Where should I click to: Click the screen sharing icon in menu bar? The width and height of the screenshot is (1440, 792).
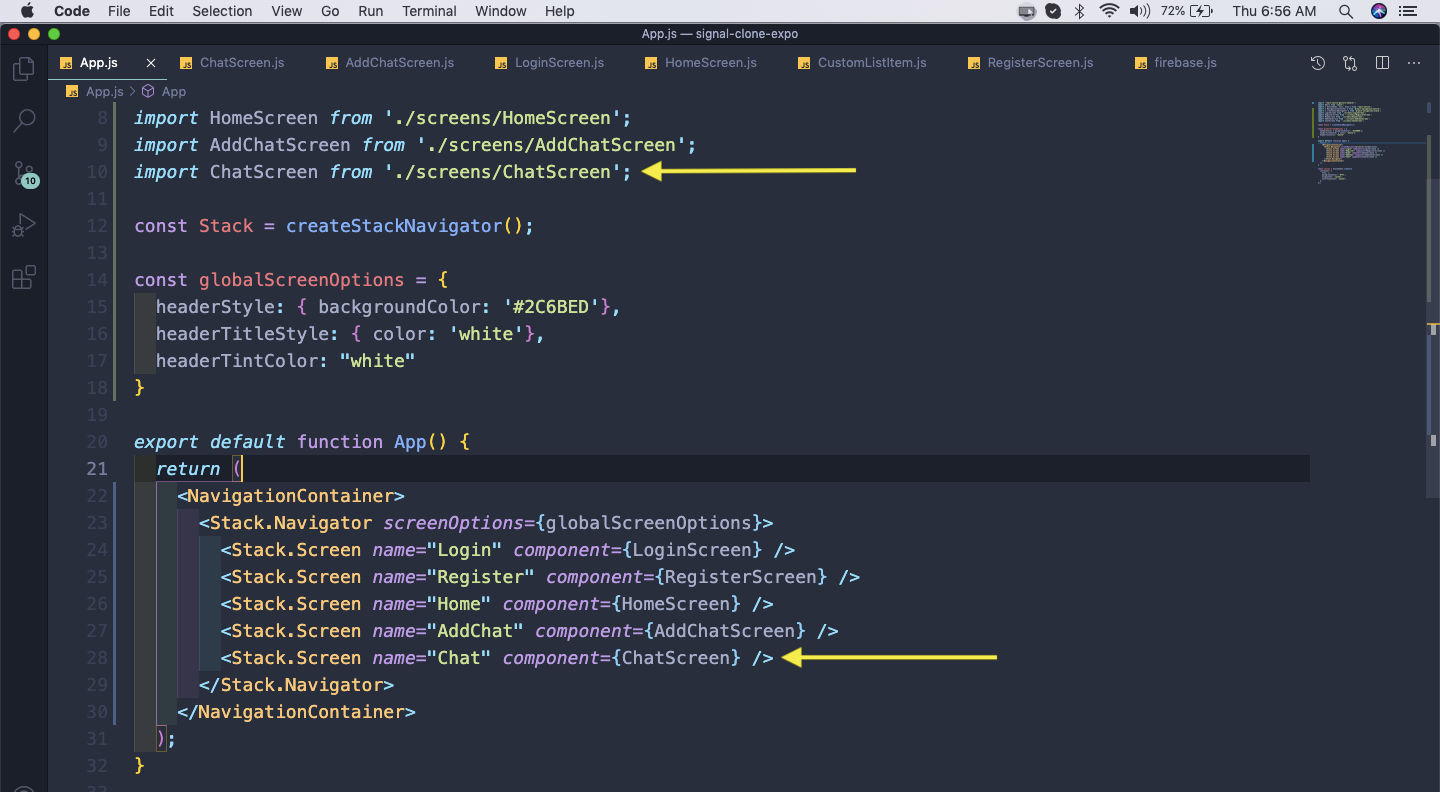[1026, 11]
